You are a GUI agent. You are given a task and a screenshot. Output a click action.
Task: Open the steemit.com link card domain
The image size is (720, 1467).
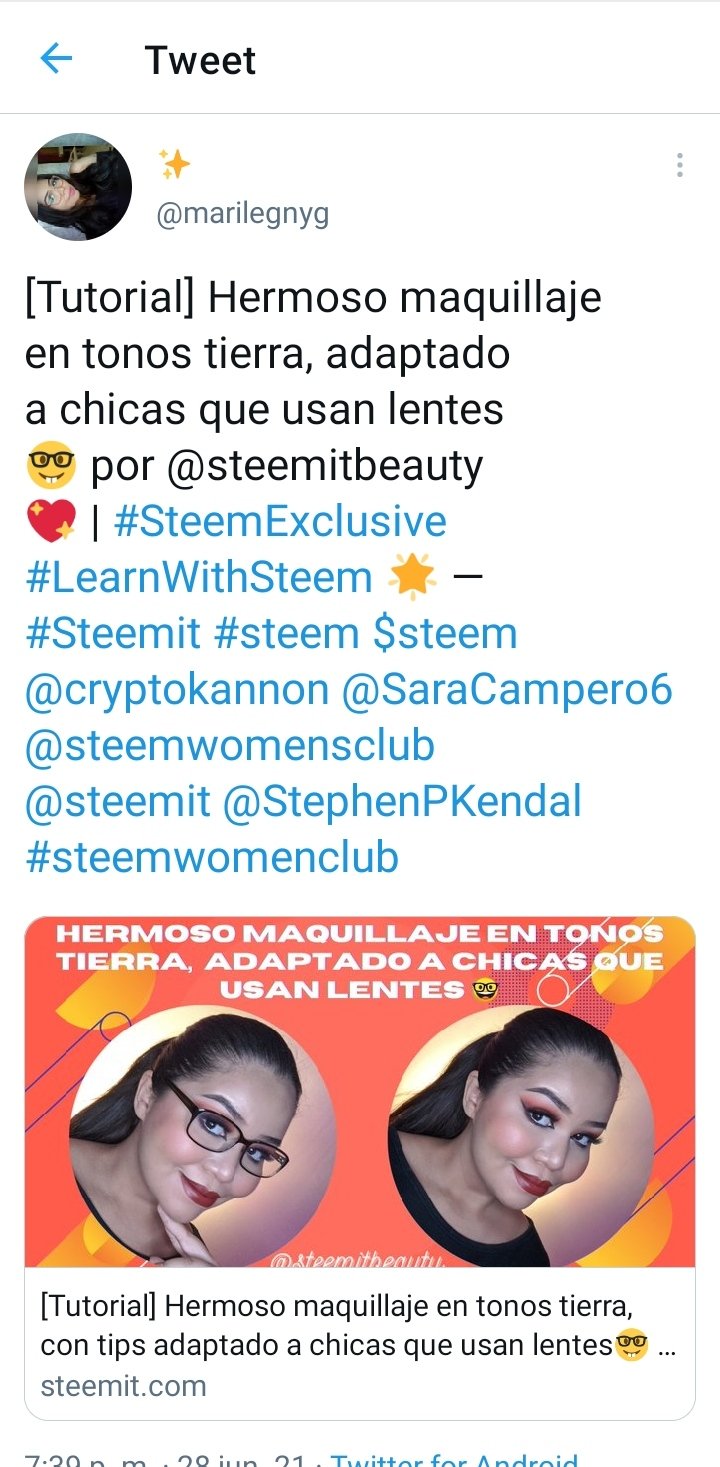pos(123,1386)
